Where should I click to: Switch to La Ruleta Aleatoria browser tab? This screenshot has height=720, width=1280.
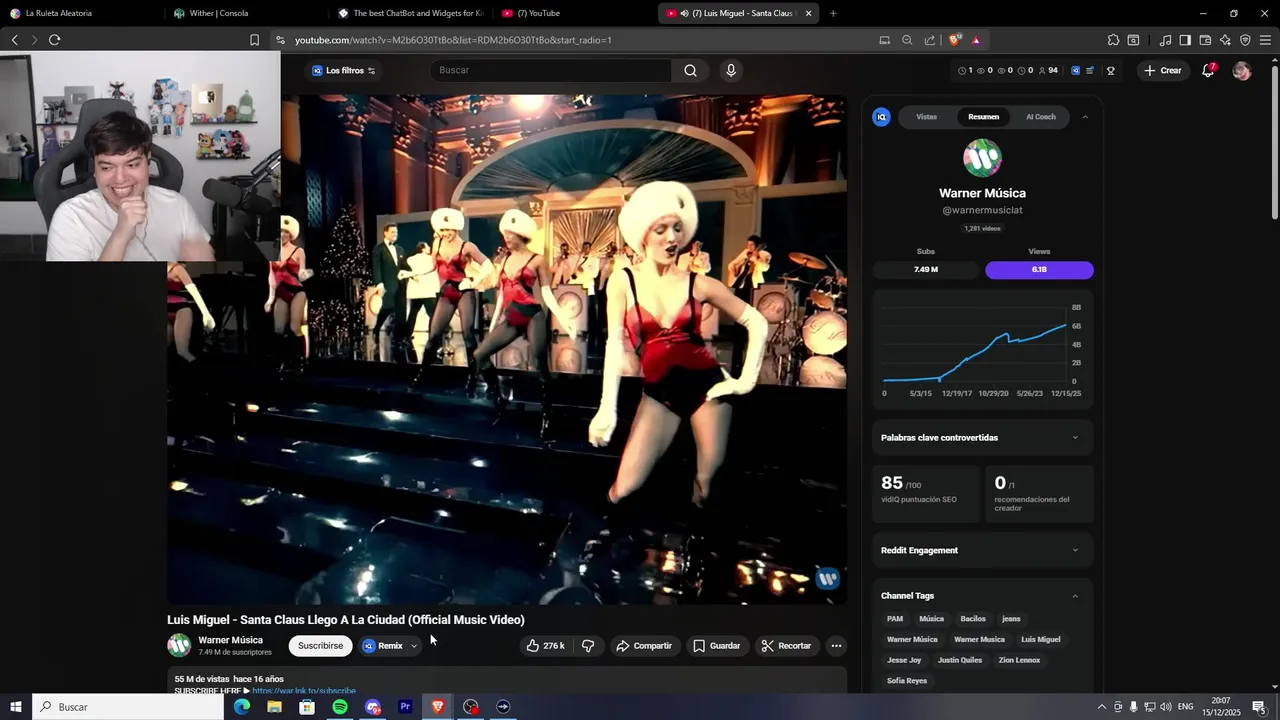pos(82,13)
